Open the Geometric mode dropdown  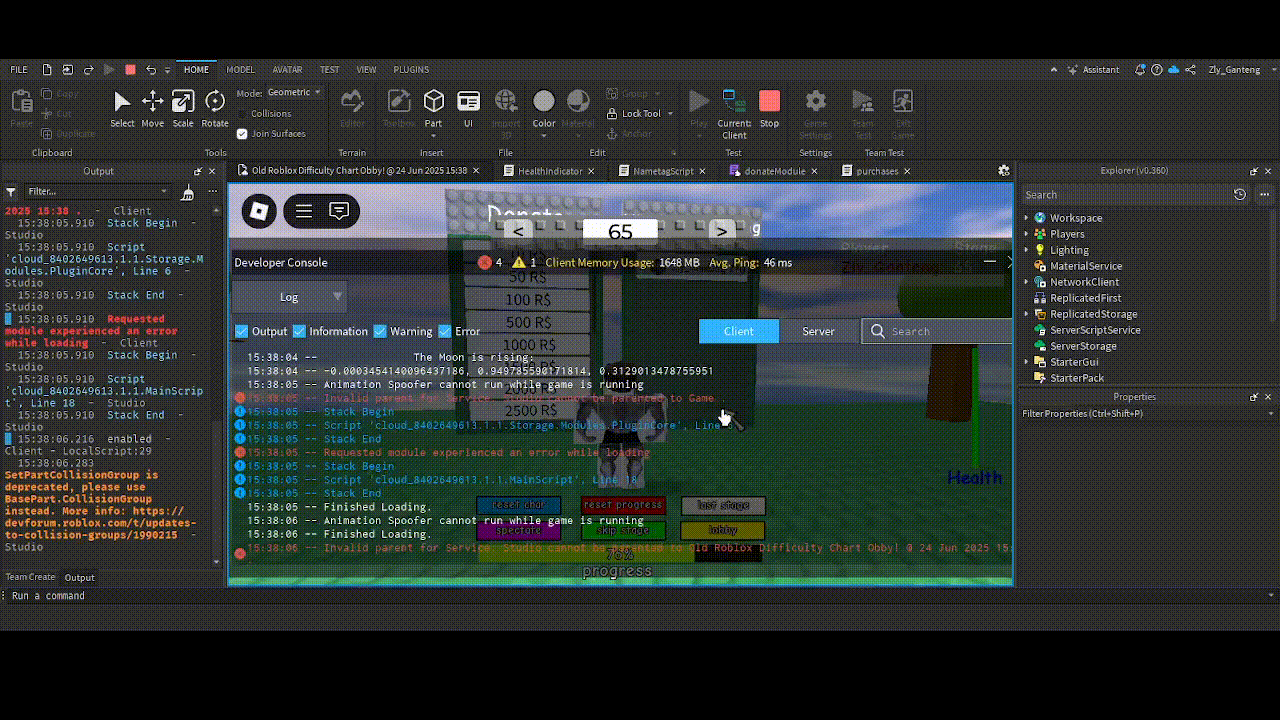tap(294, 93)
